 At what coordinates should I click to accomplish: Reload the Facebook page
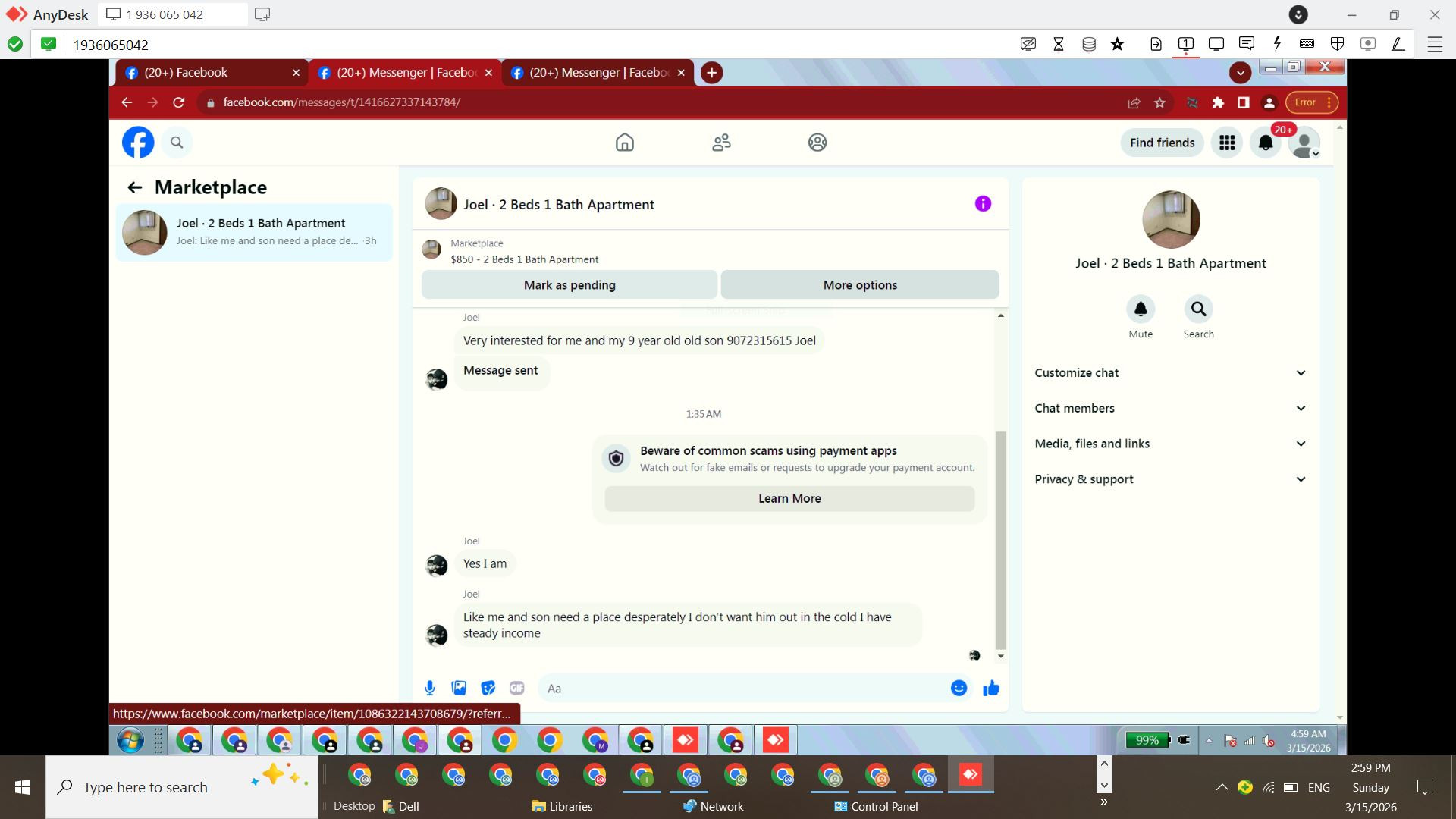point(179,102)
